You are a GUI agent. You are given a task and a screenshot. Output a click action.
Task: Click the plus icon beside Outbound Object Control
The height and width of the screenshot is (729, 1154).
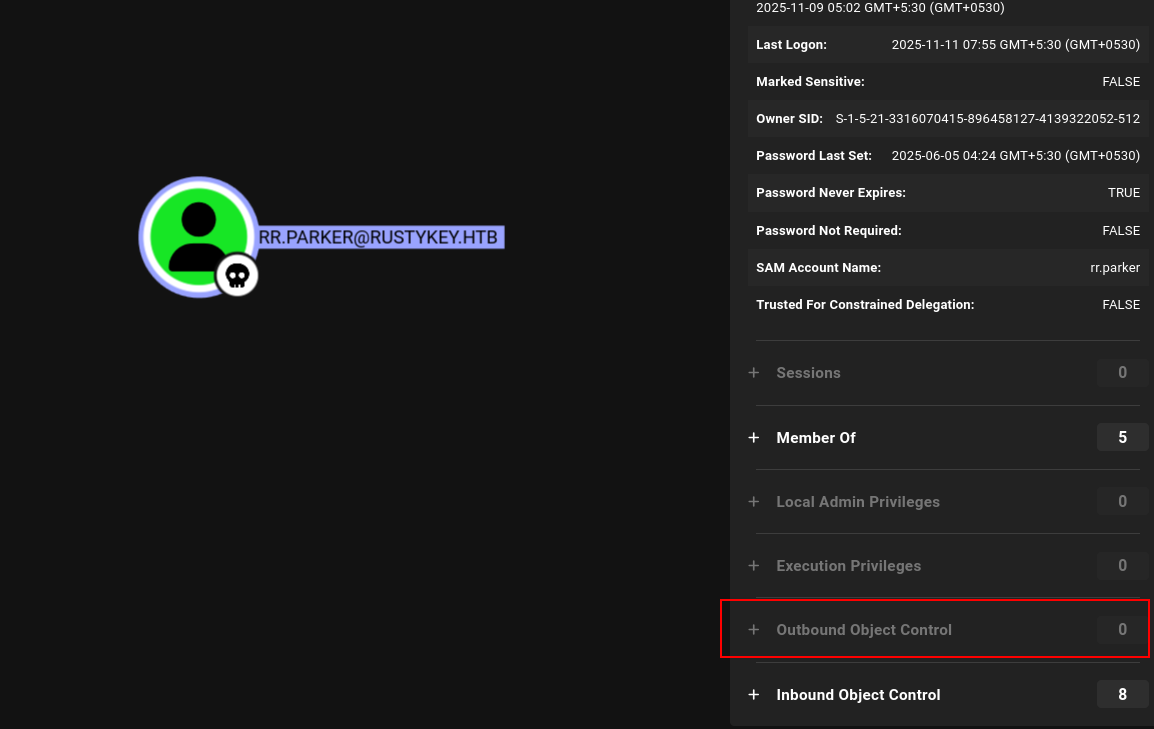(x=754, y=630)
